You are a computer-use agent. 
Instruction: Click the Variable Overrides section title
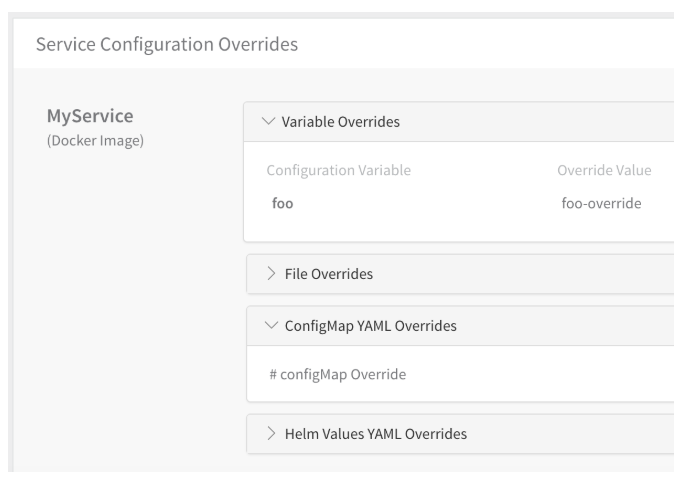point(340,122)
